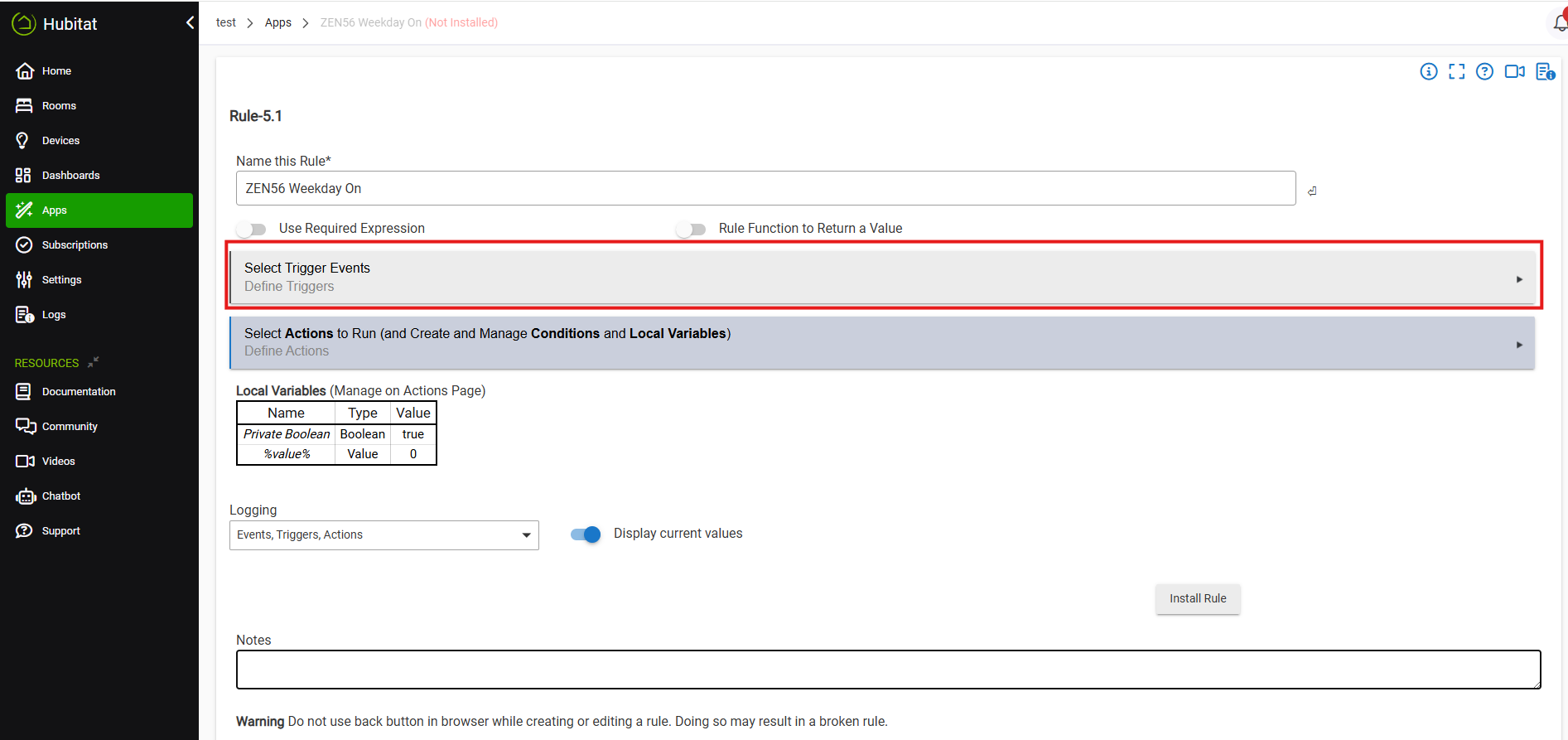
Task: Expand Select Trigger Events section
Action: pos(882,278)
